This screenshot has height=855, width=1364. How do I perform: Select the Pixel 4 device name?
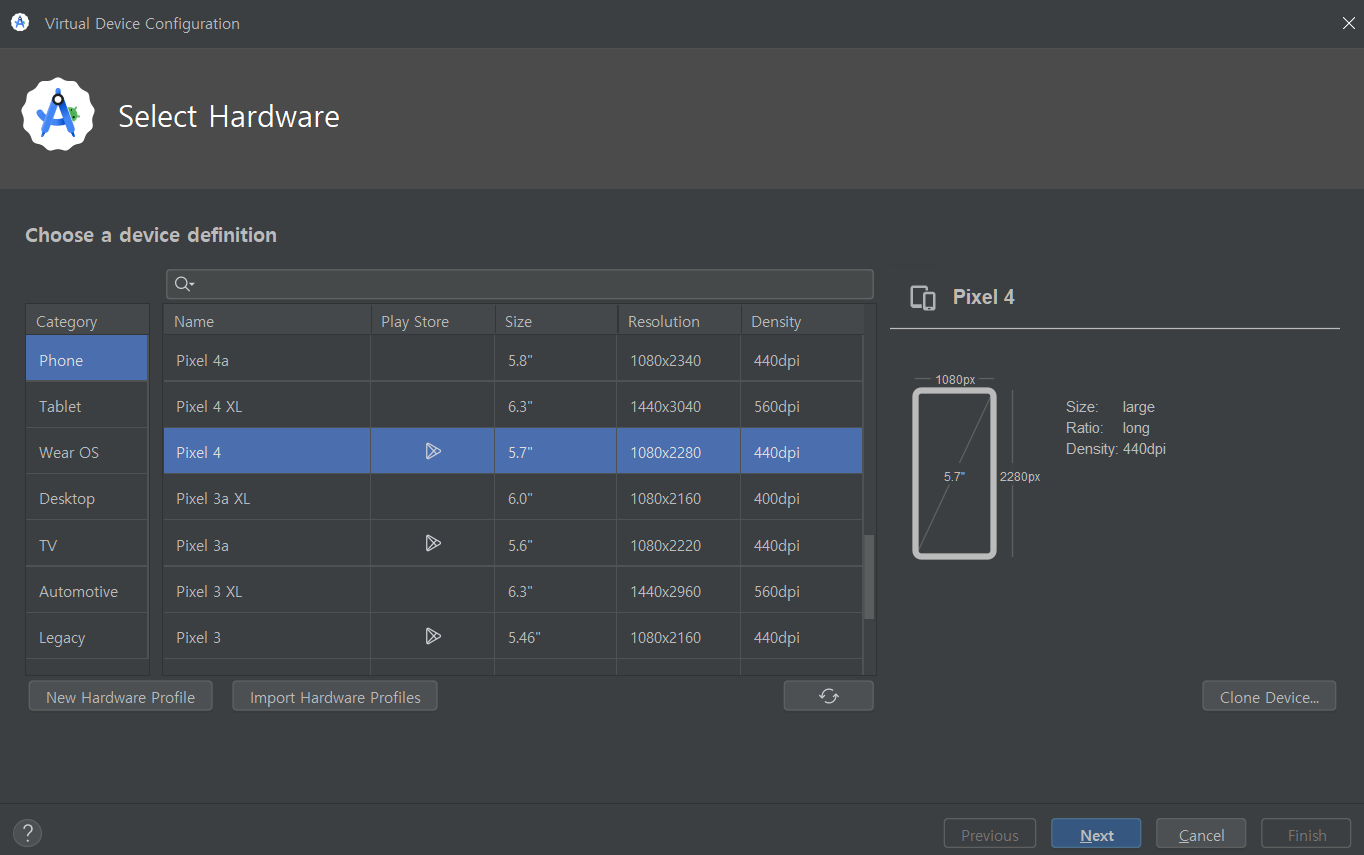click(x=199, y=452)
